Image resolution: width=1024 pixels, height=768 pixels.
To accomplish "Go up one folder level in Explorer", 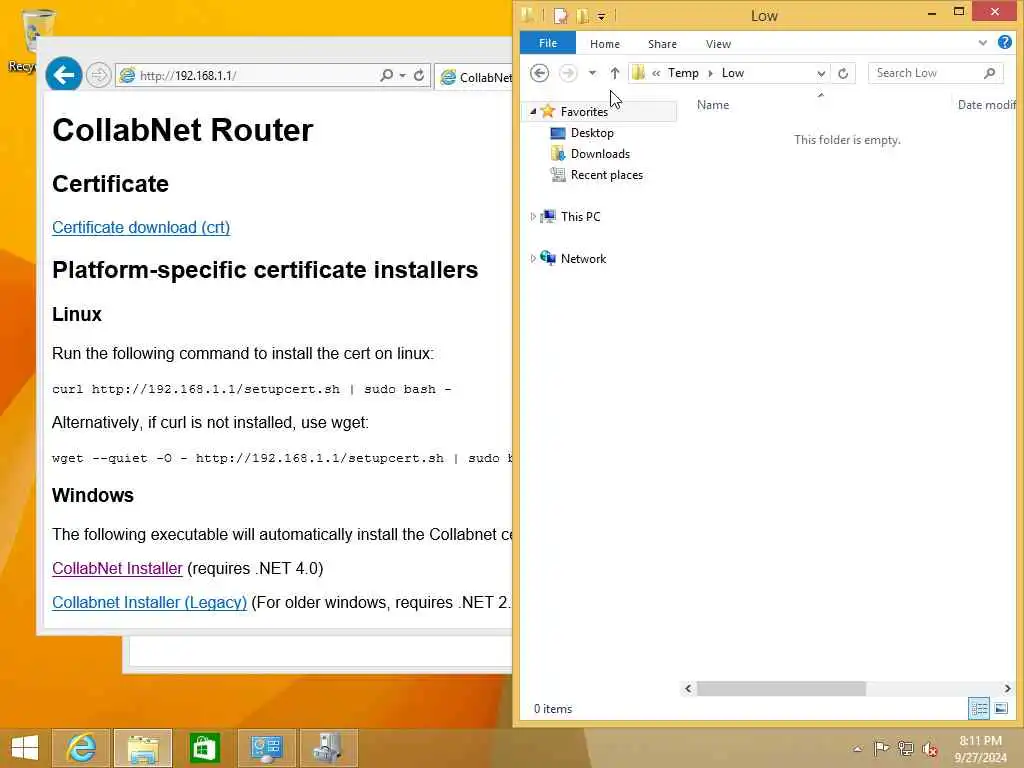I will 615,73.
